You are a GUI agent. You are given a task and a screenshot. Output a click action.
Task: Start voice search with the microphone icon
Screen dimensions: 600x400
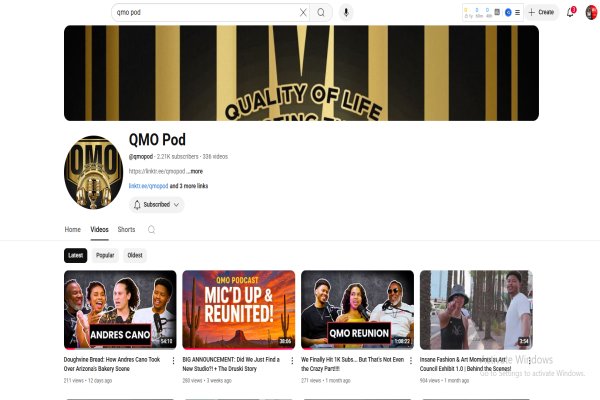coord(346,13)
